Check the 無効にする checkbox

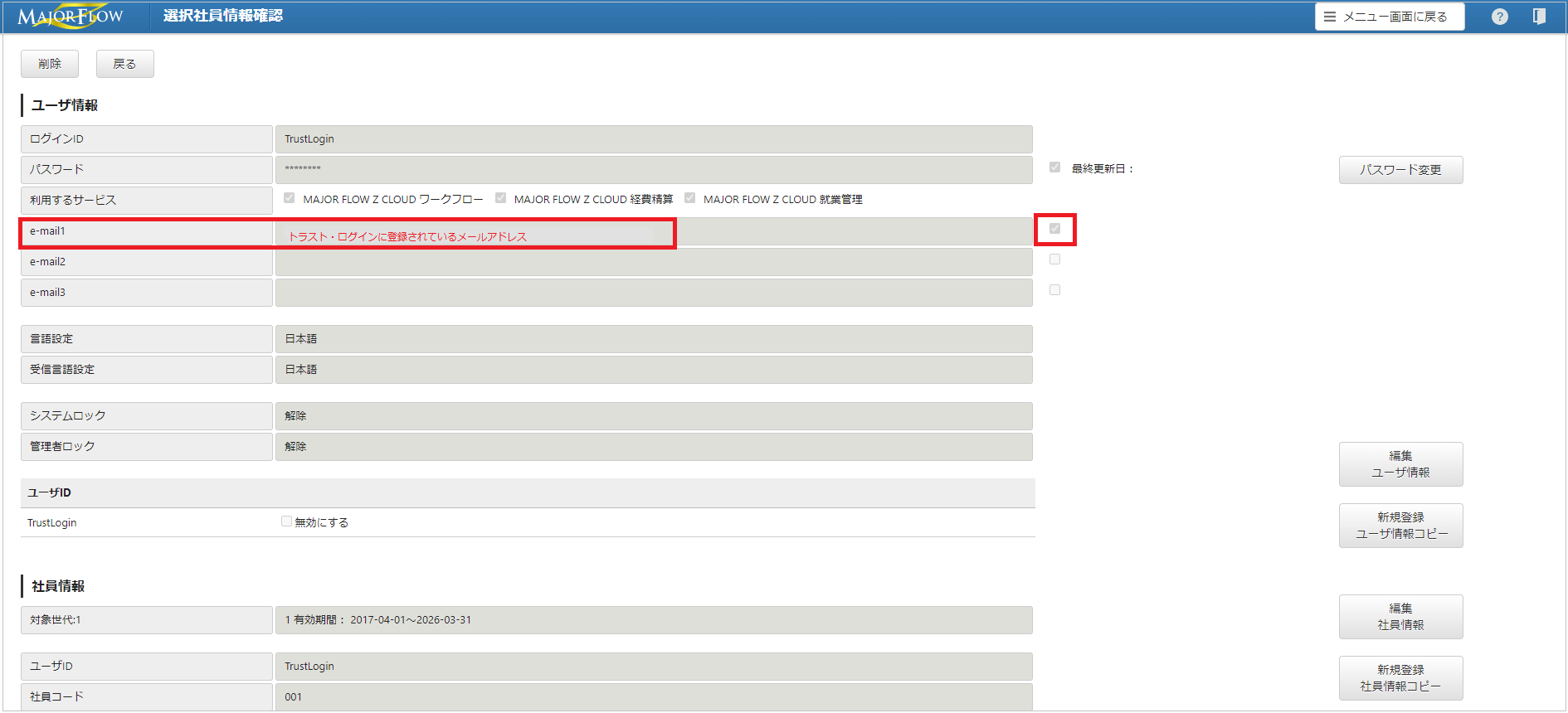(286, 521)
